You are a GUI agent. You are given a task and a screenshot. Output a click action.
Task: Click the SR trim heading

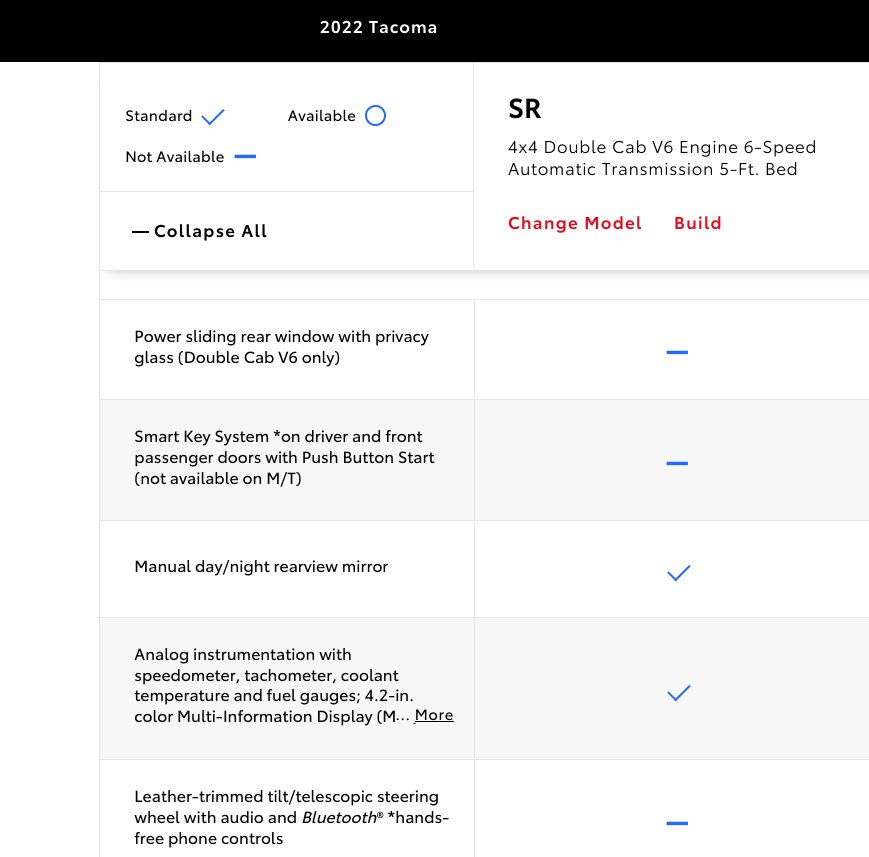pos(524,109)
